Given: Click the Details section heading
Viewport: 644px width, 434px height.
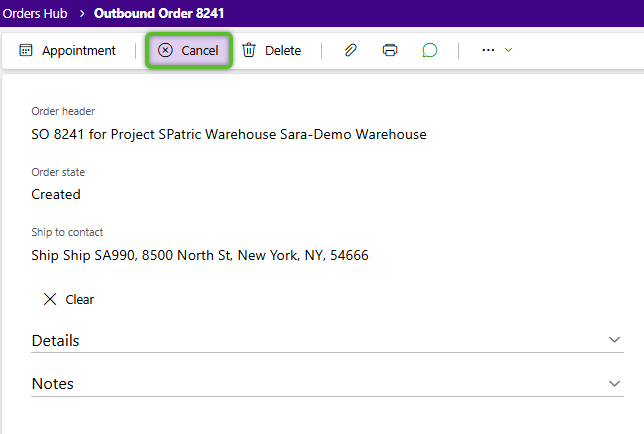Looking at the screenshot, I should pyautogui.click(x=55, y=341).
